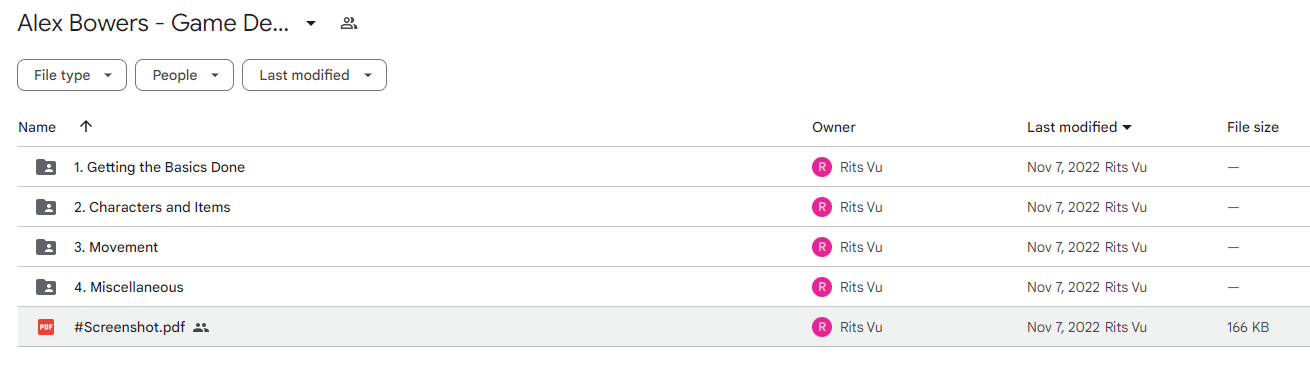Click the shared folder icon for Characters and Items

tap(46, 207)
